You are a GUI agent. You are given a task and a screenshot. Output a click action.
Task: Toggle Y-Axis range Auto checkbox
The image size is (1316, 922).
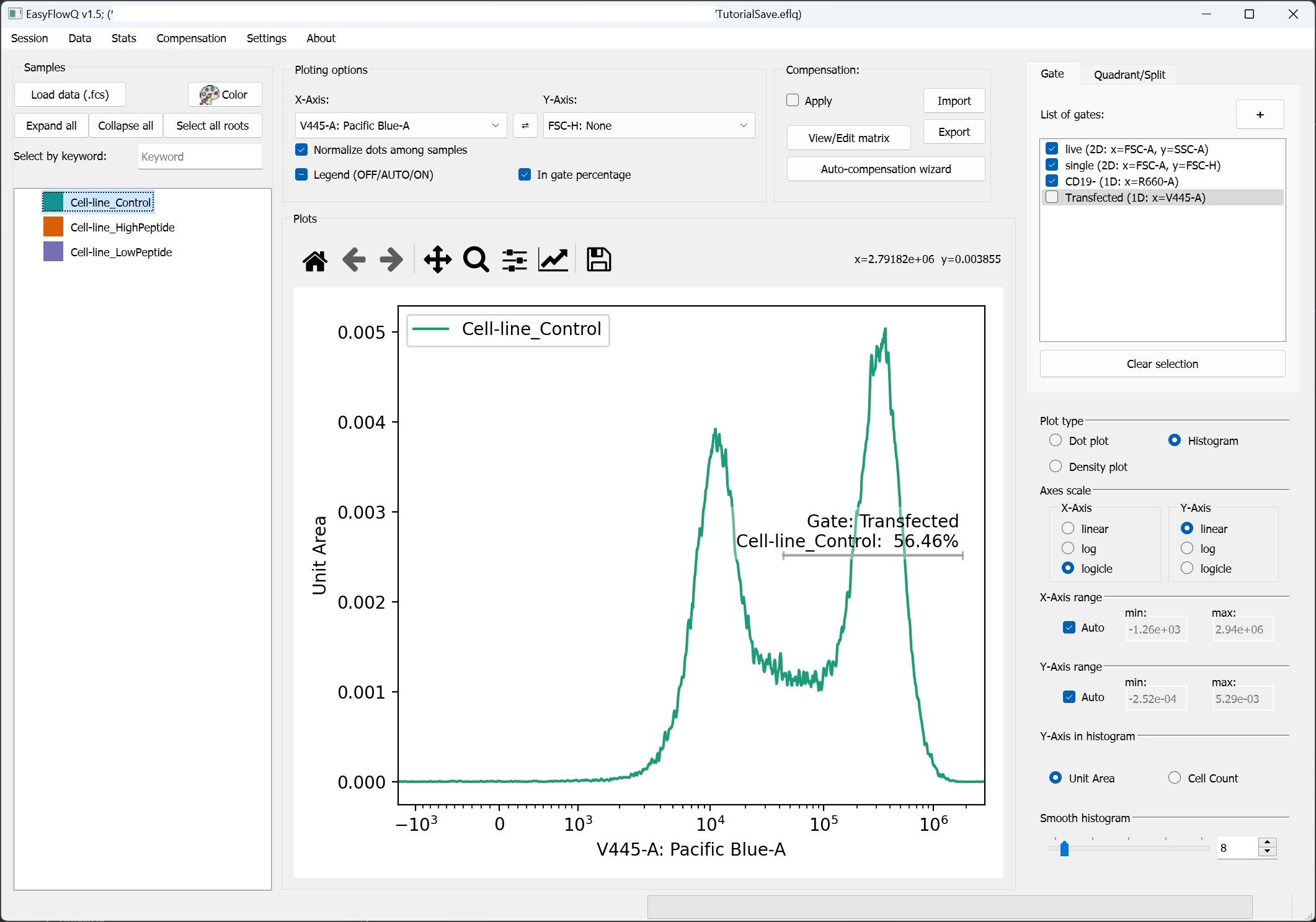pyautogui.click(x=1069, y=697)
